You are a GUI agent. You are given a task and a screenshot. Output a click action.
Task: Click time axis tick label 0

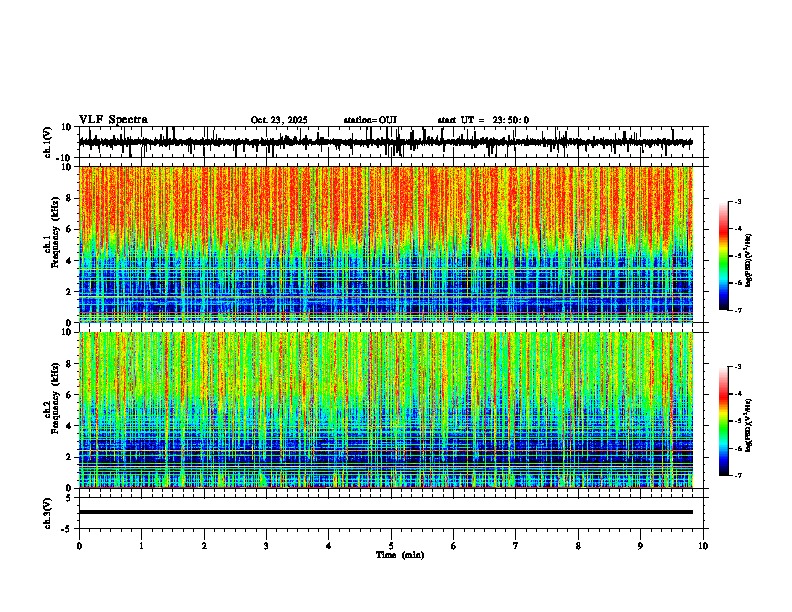(79, 546)
